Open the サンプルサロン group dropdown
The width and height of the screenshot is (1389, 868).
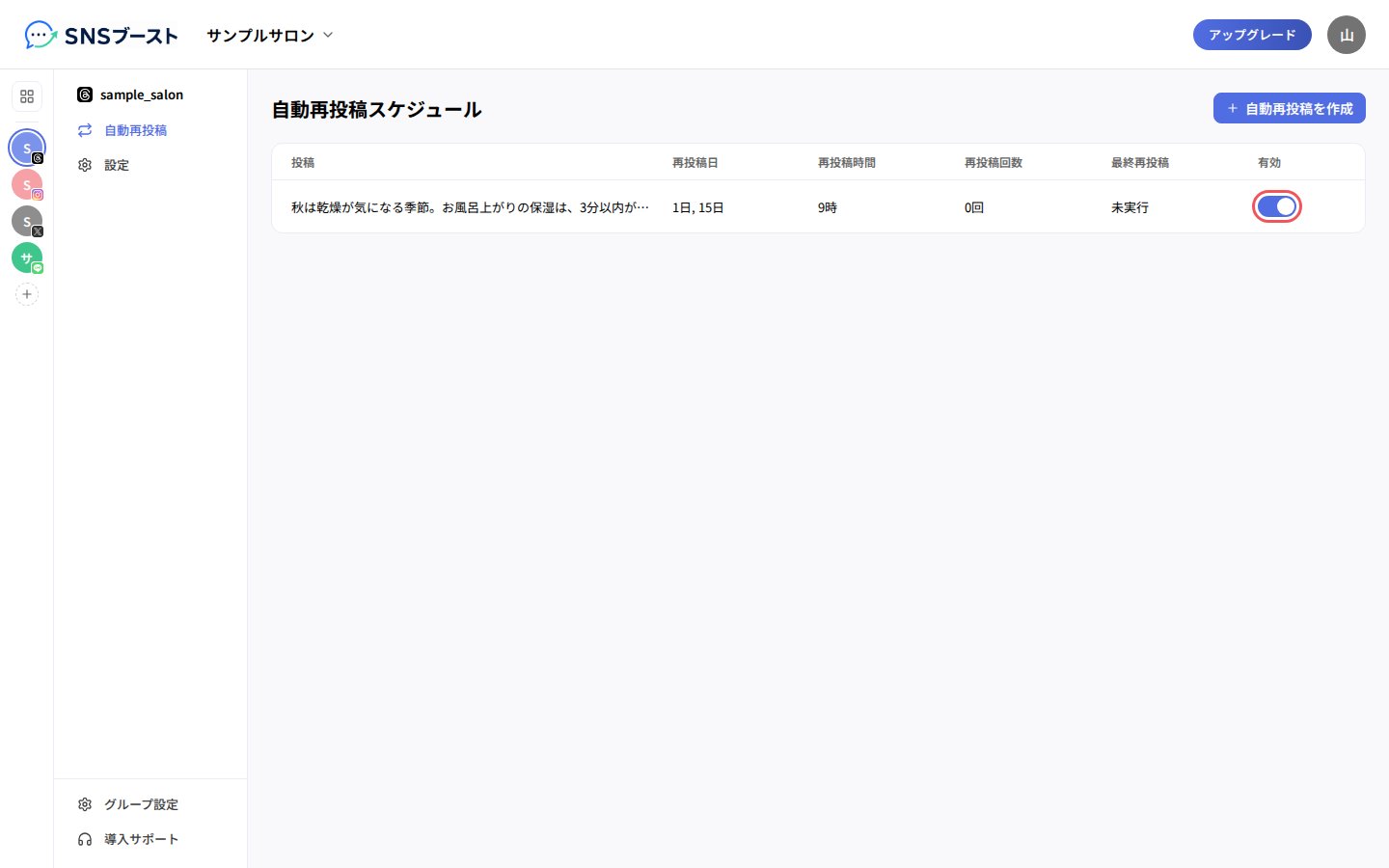[x=270, y=36]
